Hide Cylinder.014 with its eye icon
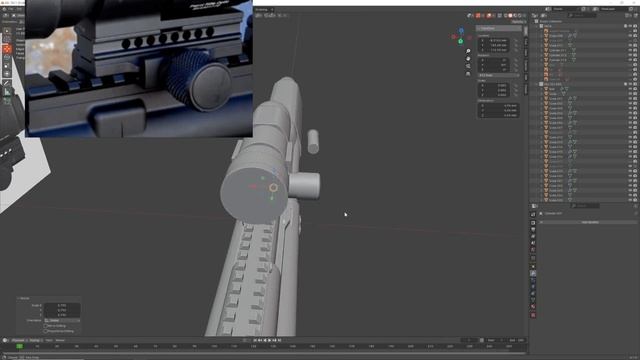640x360 pixels. click(x=630, y=55)
